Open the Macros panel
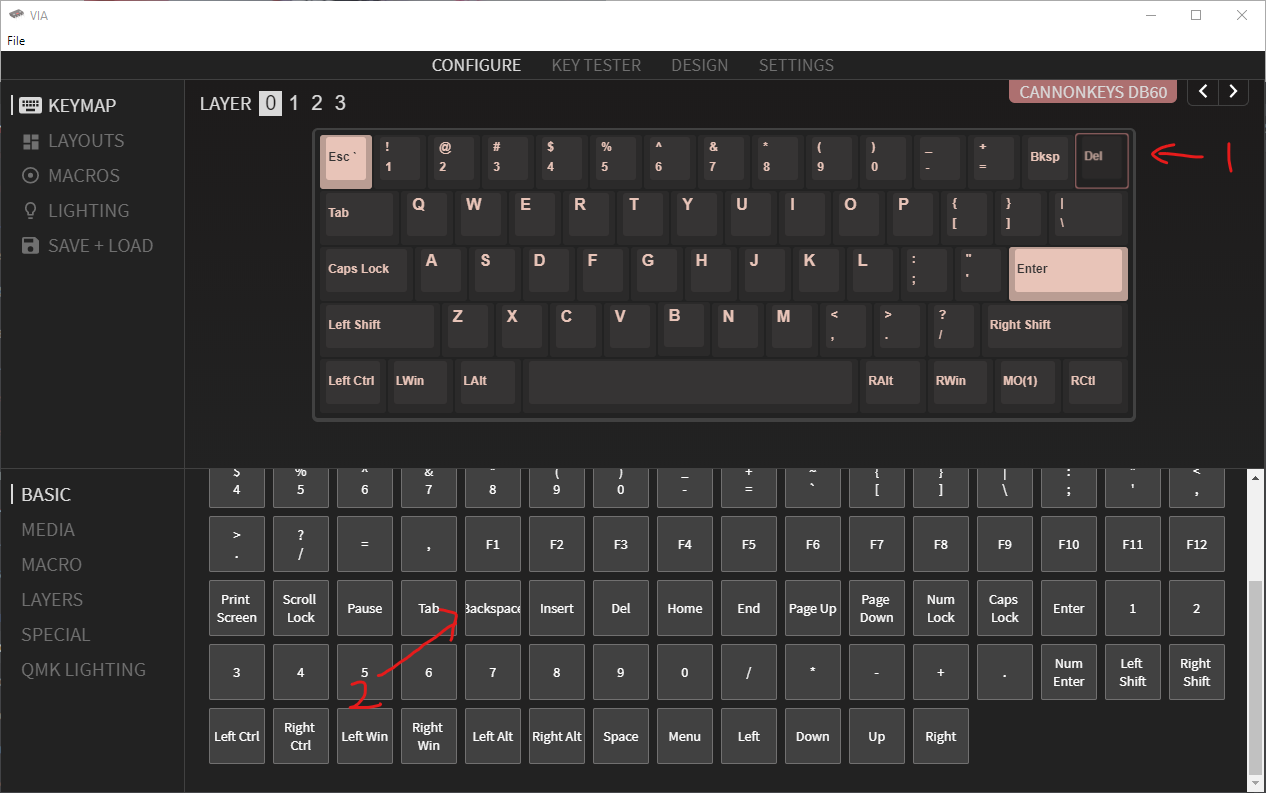Viewport: 1266px width, 793px height. (x=84, y=176)
